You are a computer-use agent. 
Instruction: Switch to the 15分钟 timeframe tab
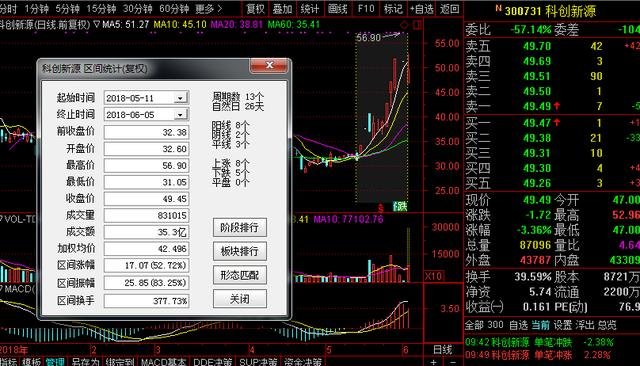pos(101,9)
